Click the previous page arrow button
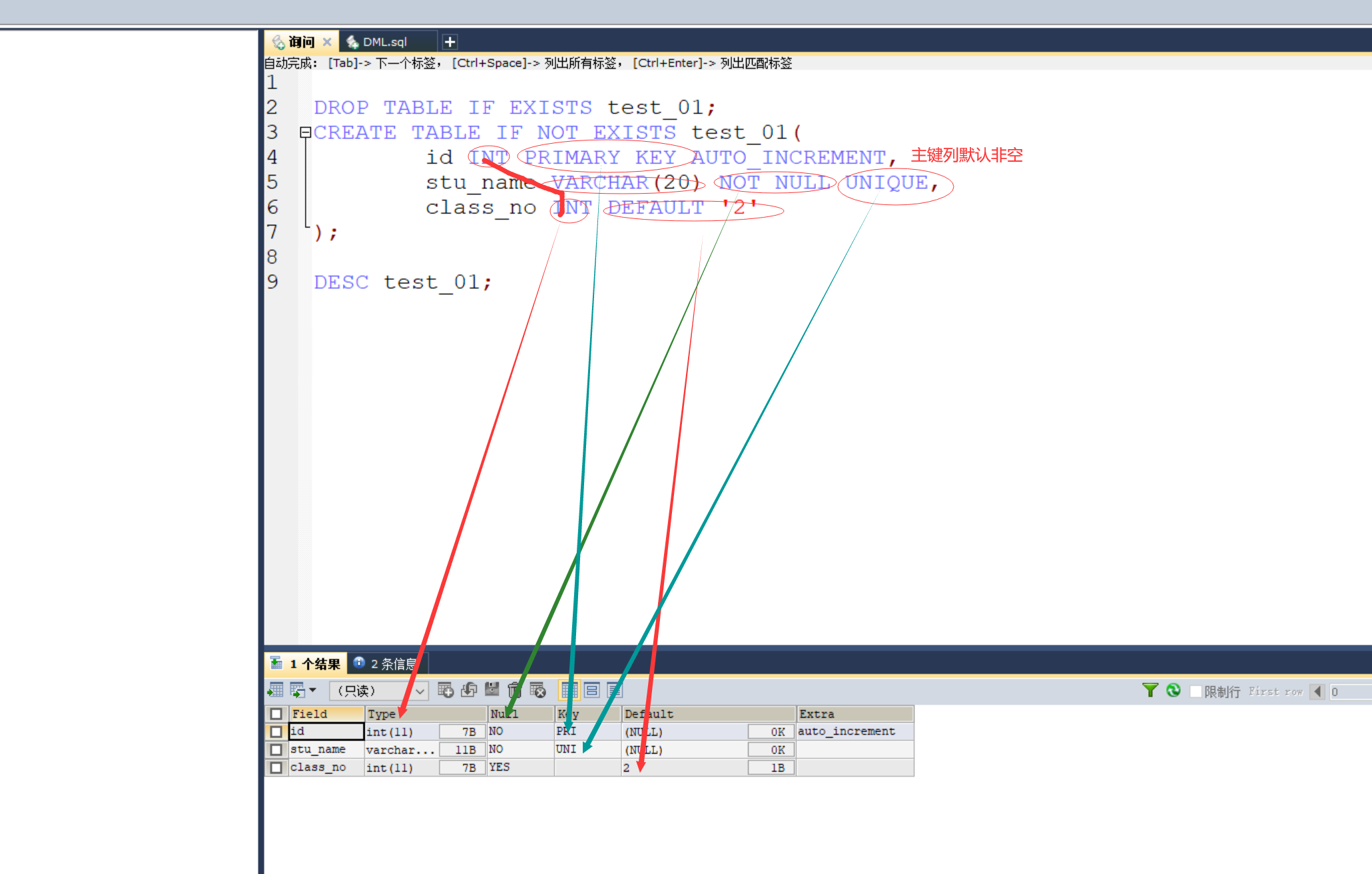Image resolution: width=1372 pixels, height=874 pixels. pyautogui.click(x=1317, y=692)
